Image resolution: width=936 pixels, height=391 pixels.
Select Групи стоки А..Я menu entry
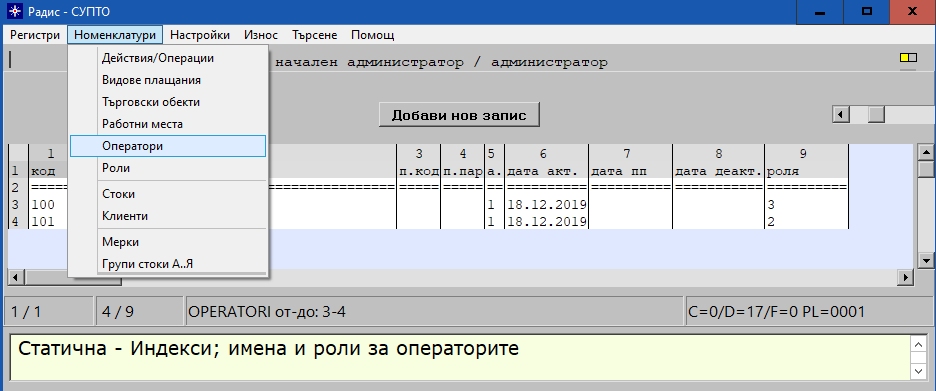tap(168, 264)
